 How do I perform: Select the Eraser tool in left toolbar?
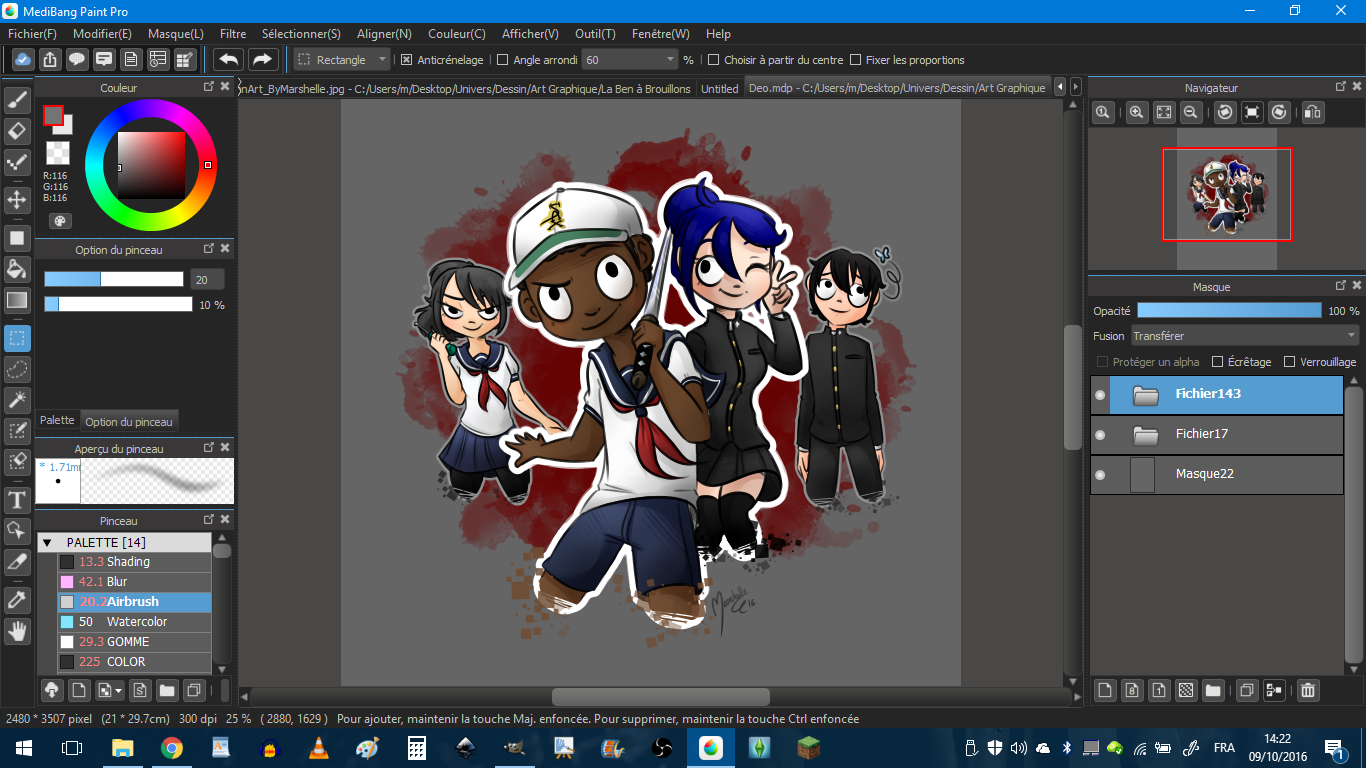pos(17,131)
